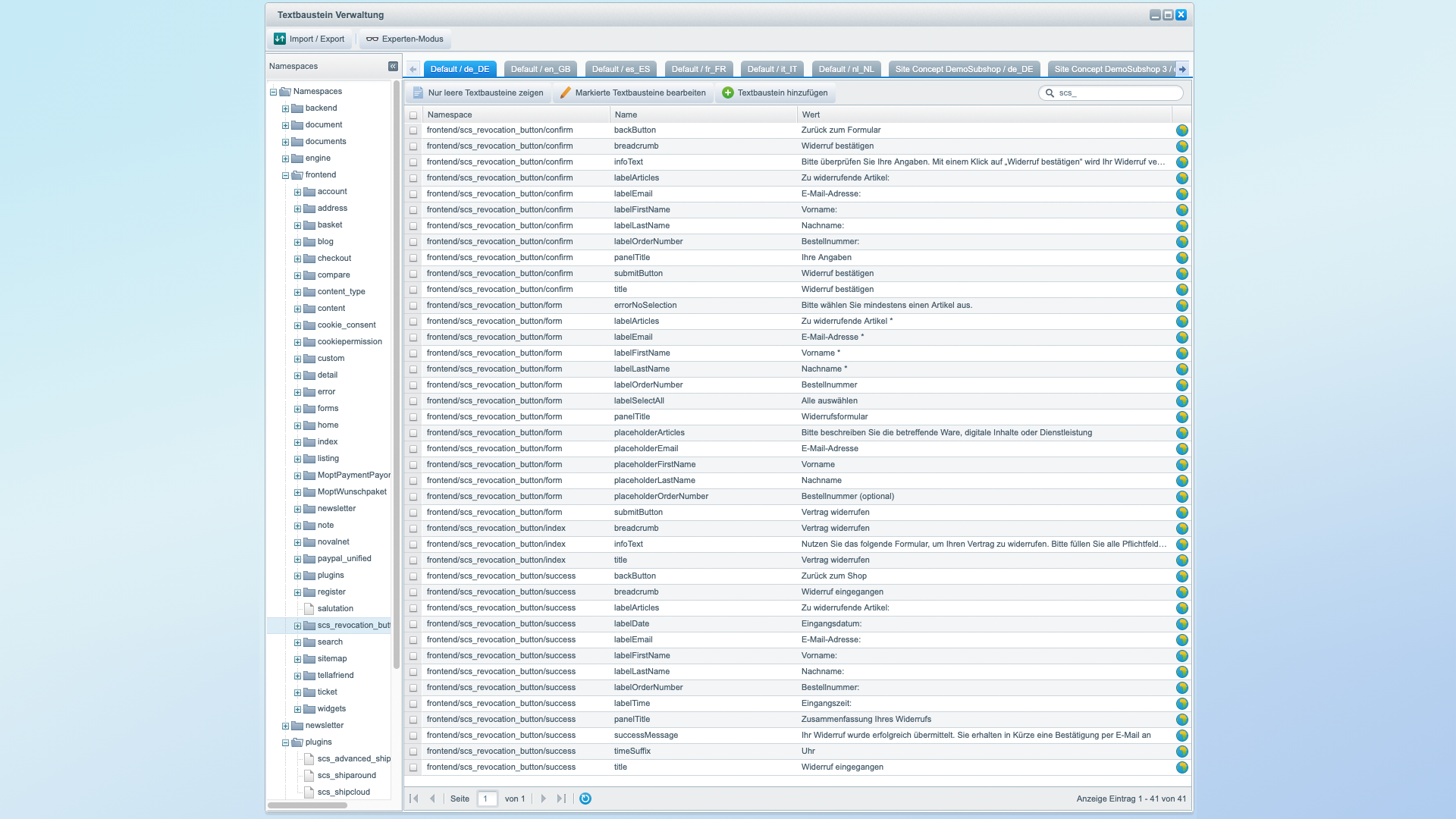1456x819 pixels.
Task: Go to the last page using the paging icon
Action: (561, 799)
